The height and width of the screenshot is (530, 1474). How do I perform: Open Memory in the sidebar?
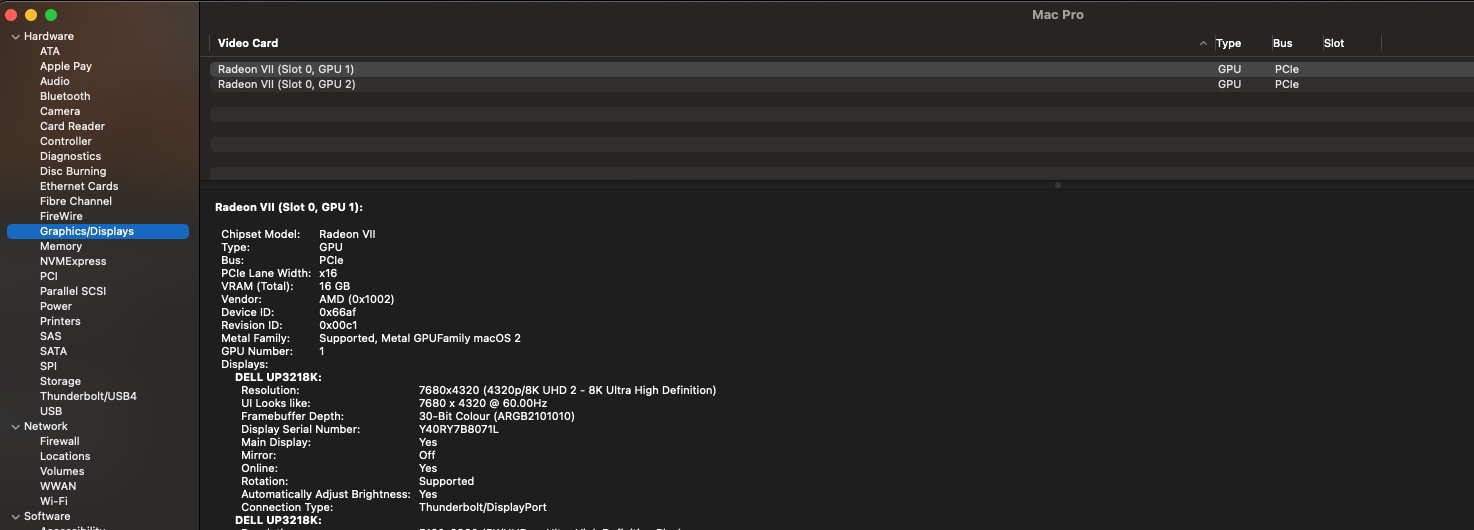pos(61,246)
